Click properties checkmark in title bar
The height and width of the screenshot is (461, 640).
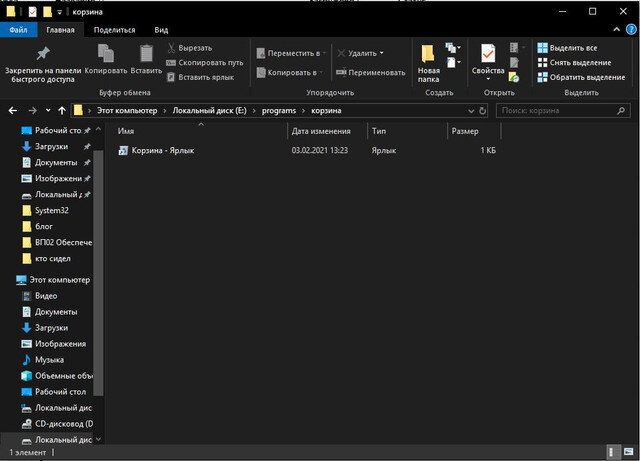pos(32,12)
